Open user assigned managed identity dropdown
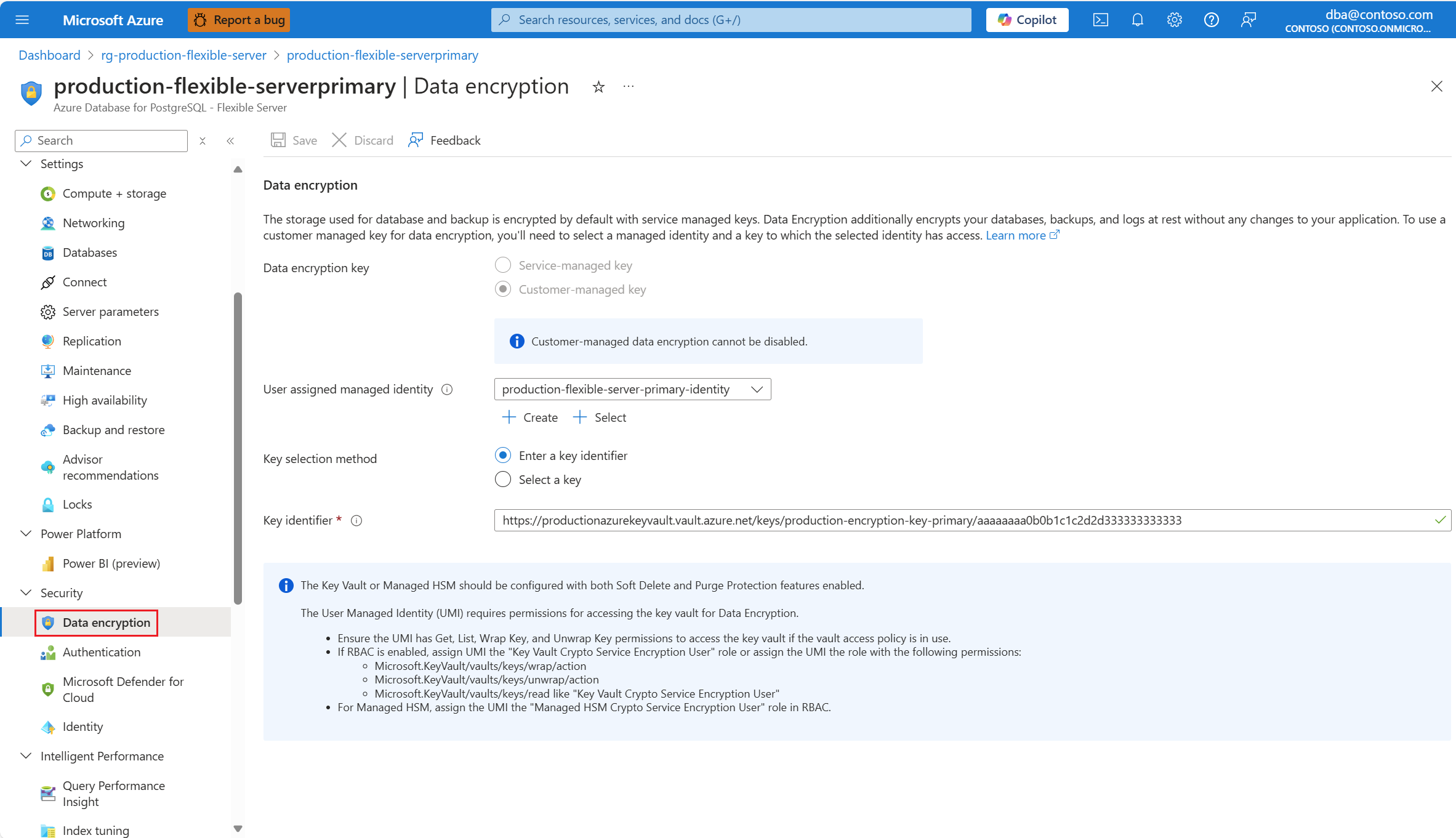The height and width of the screenshot is (838, 1456). coord(632,389)
